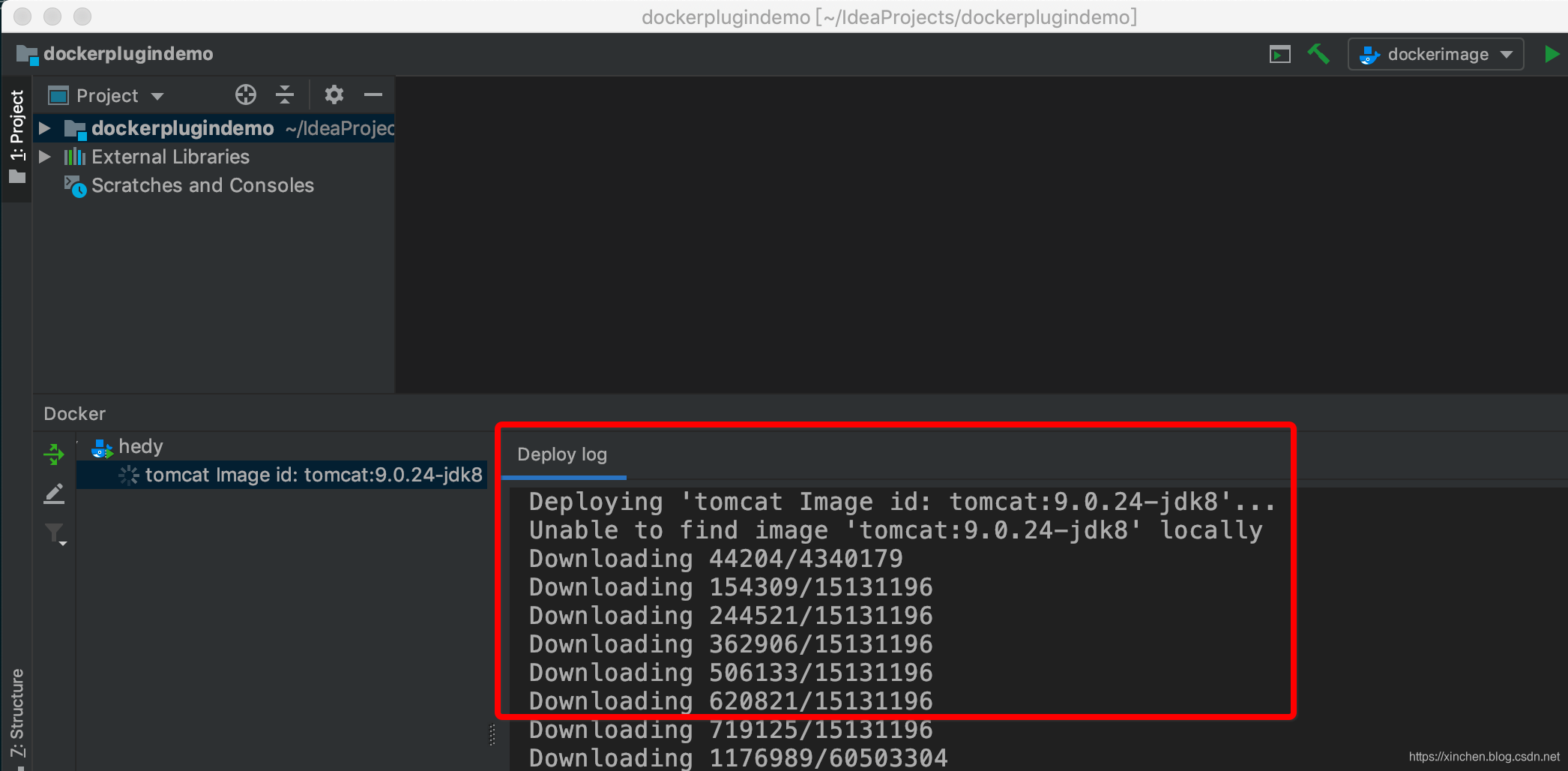
Task: Open the Docker filter funnel icon
Action: pyautogui.click(x=55, y=534)
